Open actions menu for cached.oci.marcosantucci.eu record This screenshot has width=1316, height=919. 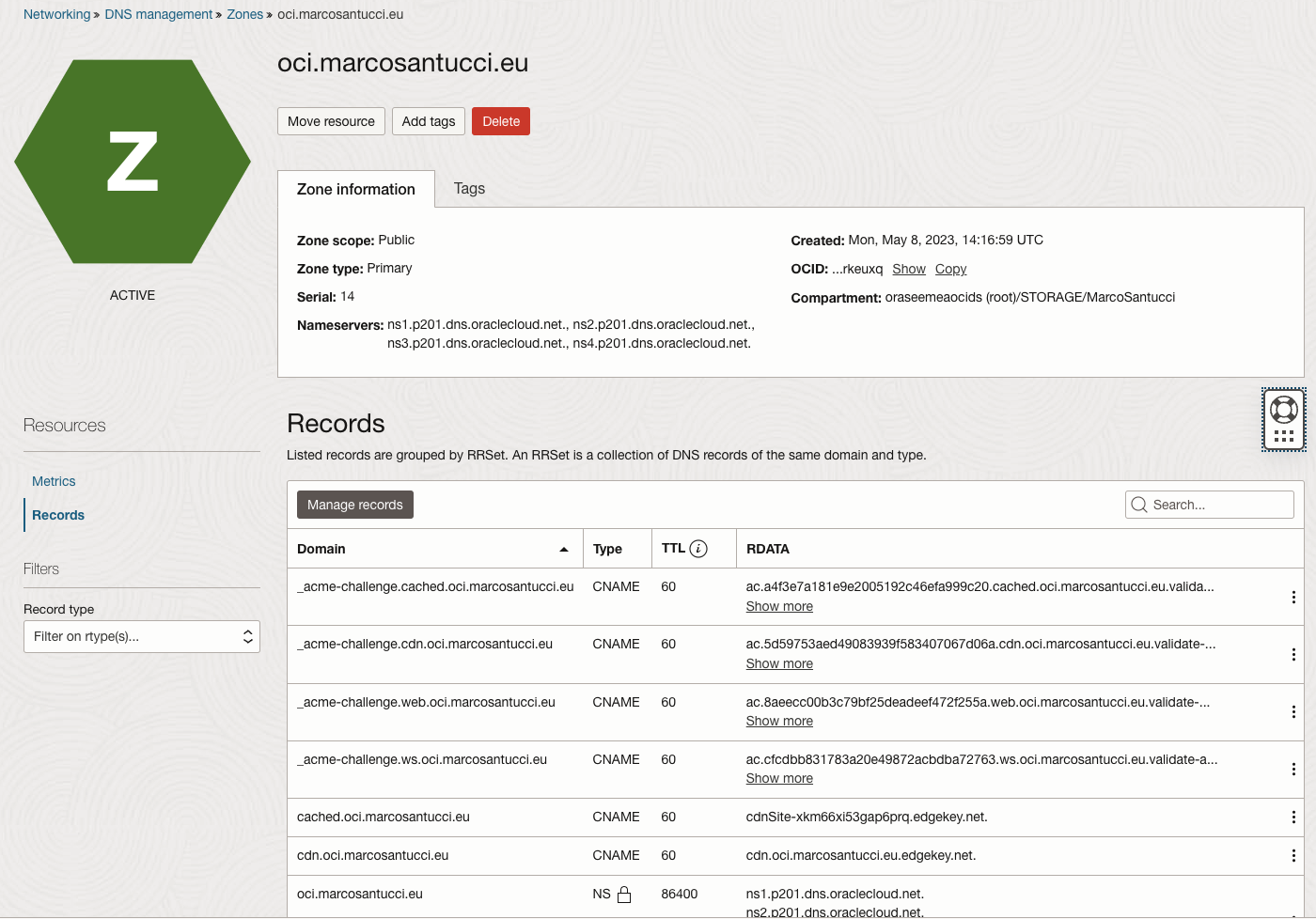(1293, 817)
